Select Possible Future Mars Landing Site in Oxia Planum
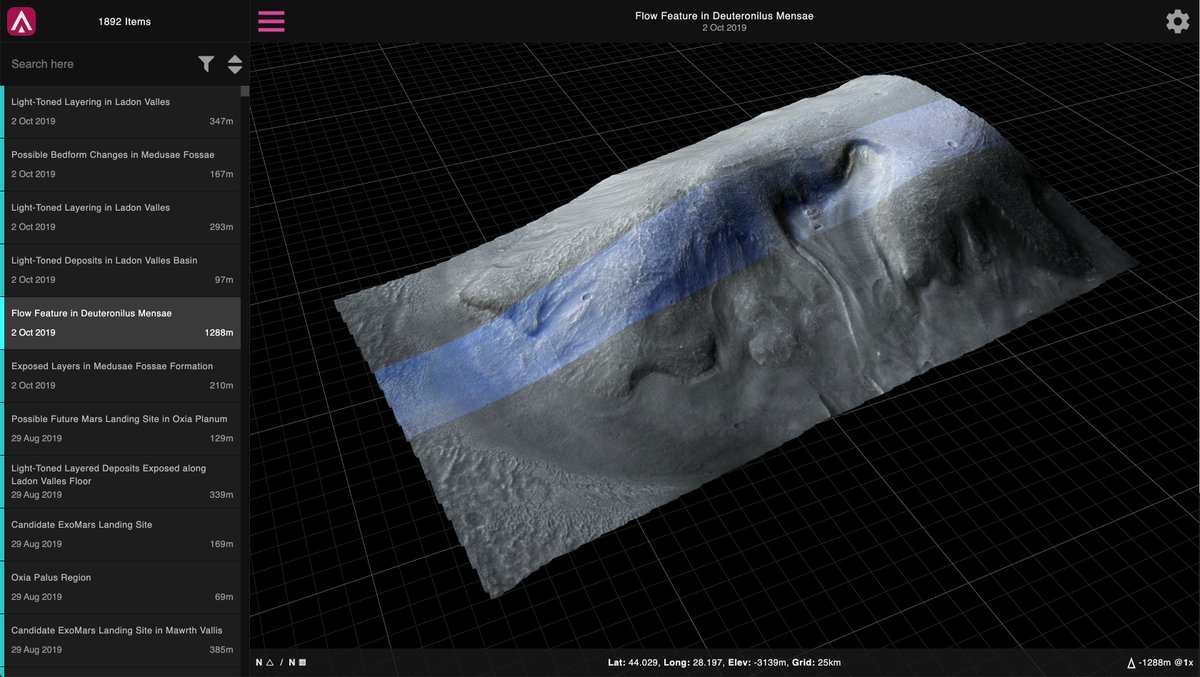This screenshot has height=677, width=1200. point(121,429)
